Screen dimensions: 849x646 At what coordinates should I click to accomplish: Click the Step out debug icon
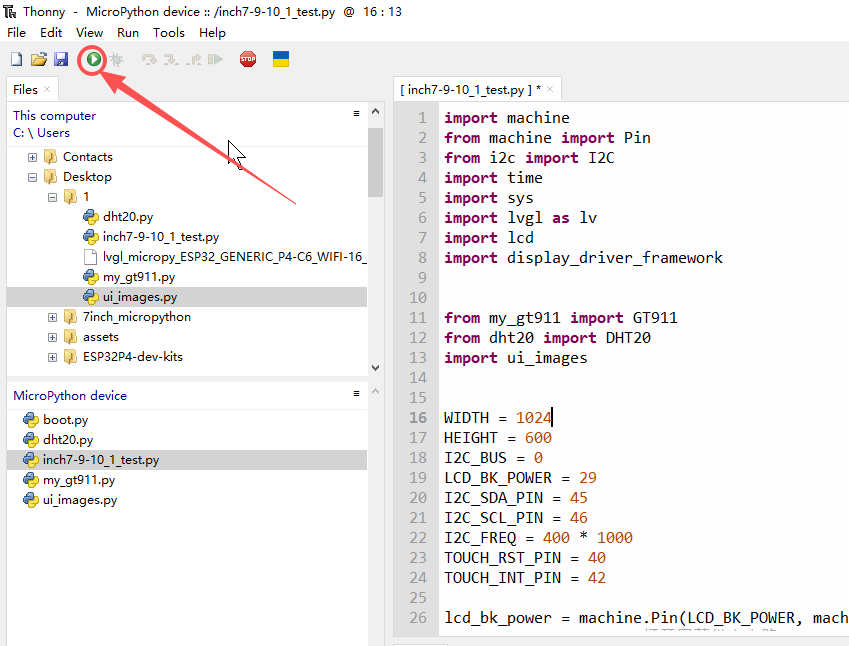point(194,59)
